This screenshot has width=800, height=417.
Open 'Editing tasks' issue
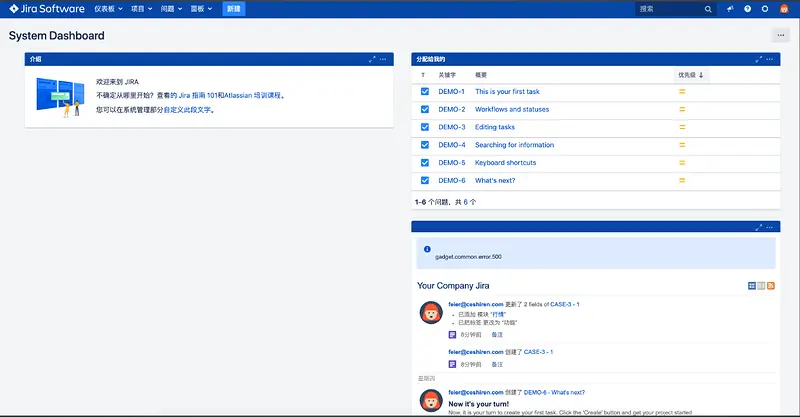point(495,127)
